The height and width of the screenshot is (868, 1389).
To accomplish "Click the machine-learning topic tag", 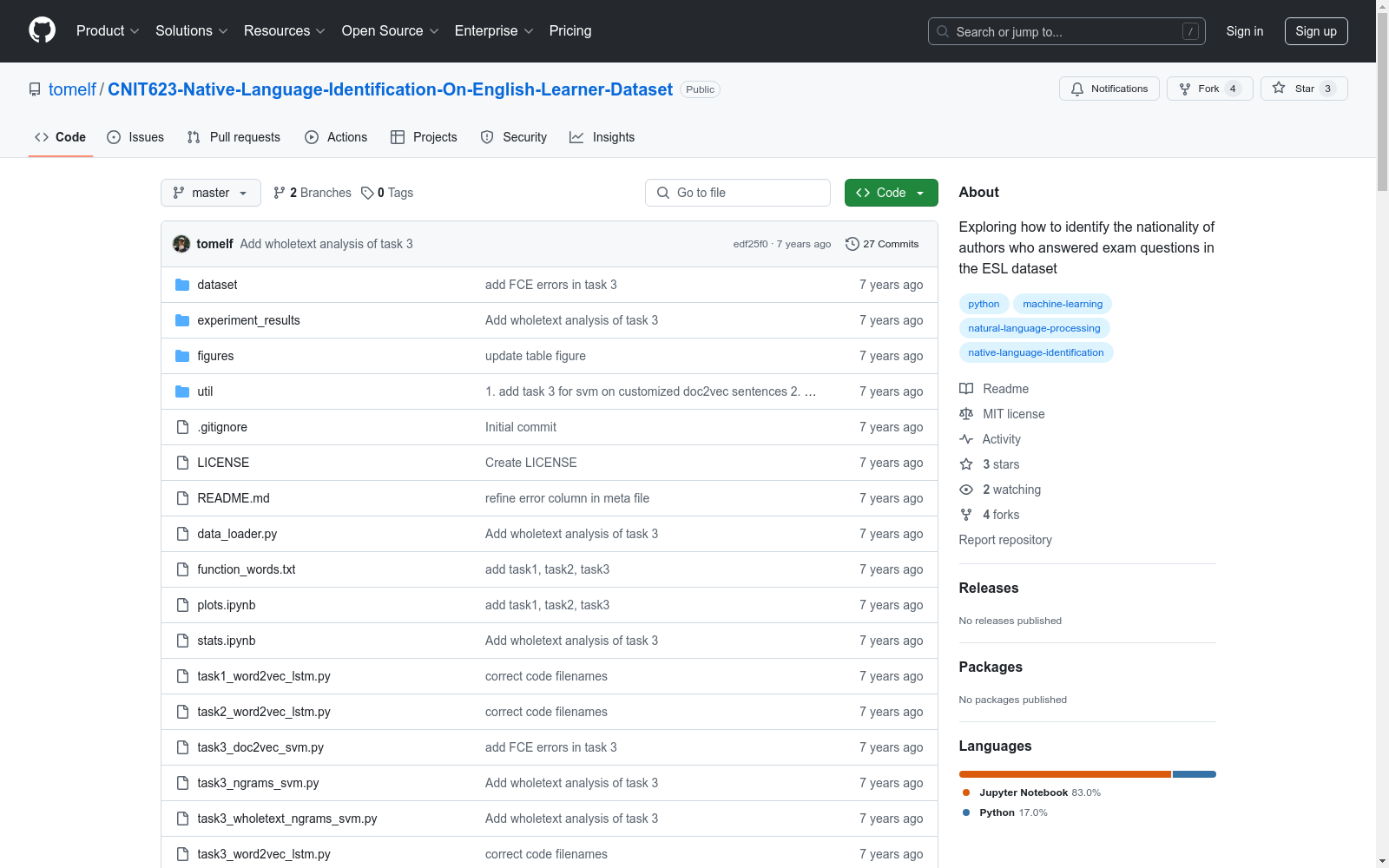I will coord(1063,304).
